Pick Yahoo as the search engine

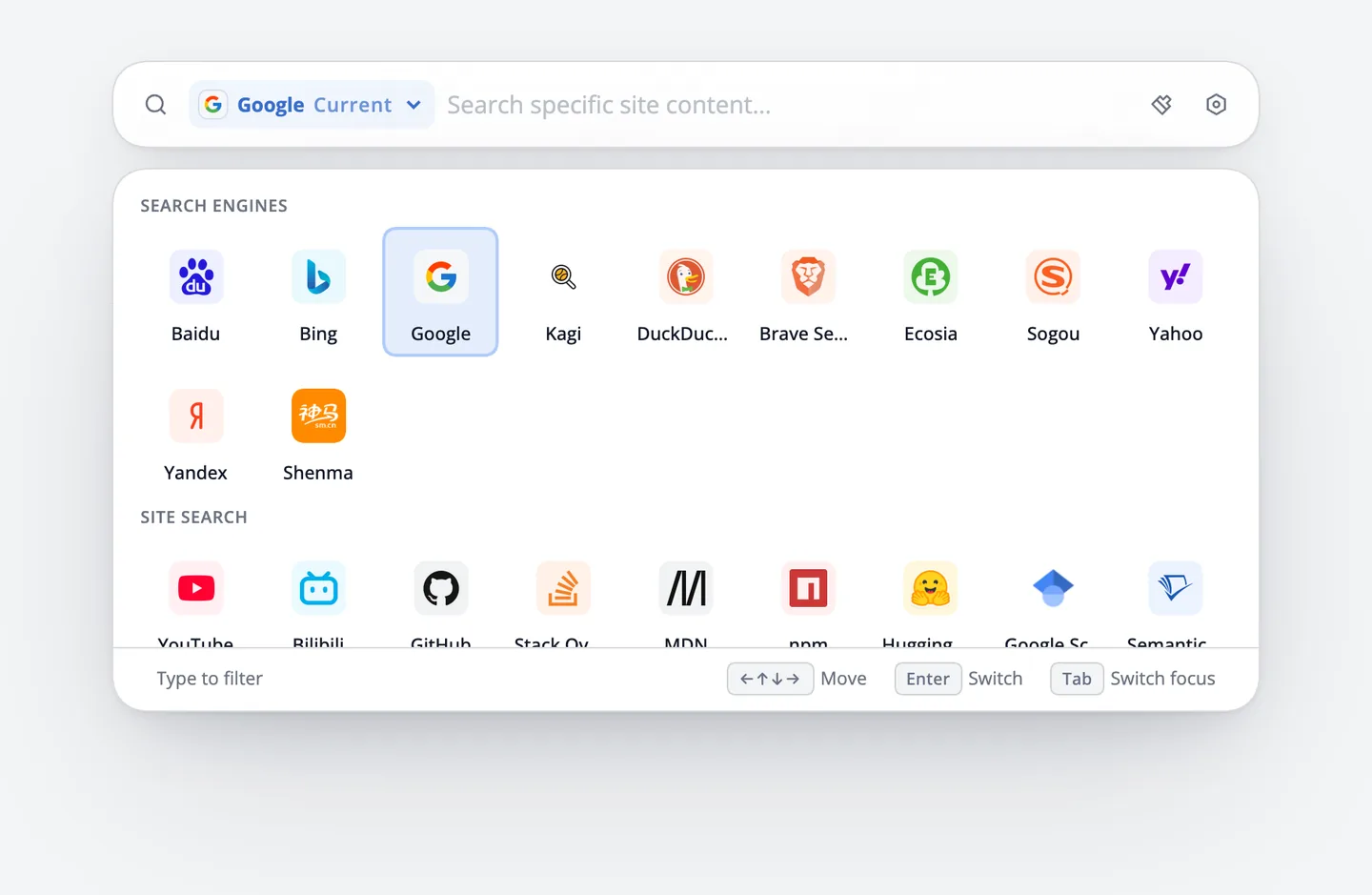pos(1176,292)
